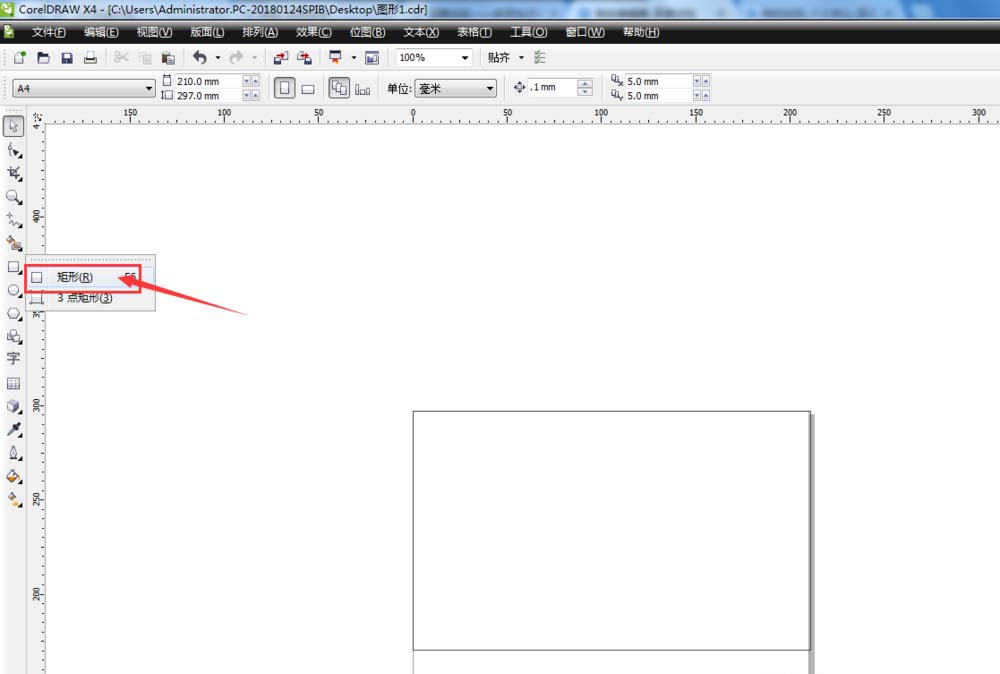Click the 5.0 mm duplicate distance X field

tap(658, 81)
